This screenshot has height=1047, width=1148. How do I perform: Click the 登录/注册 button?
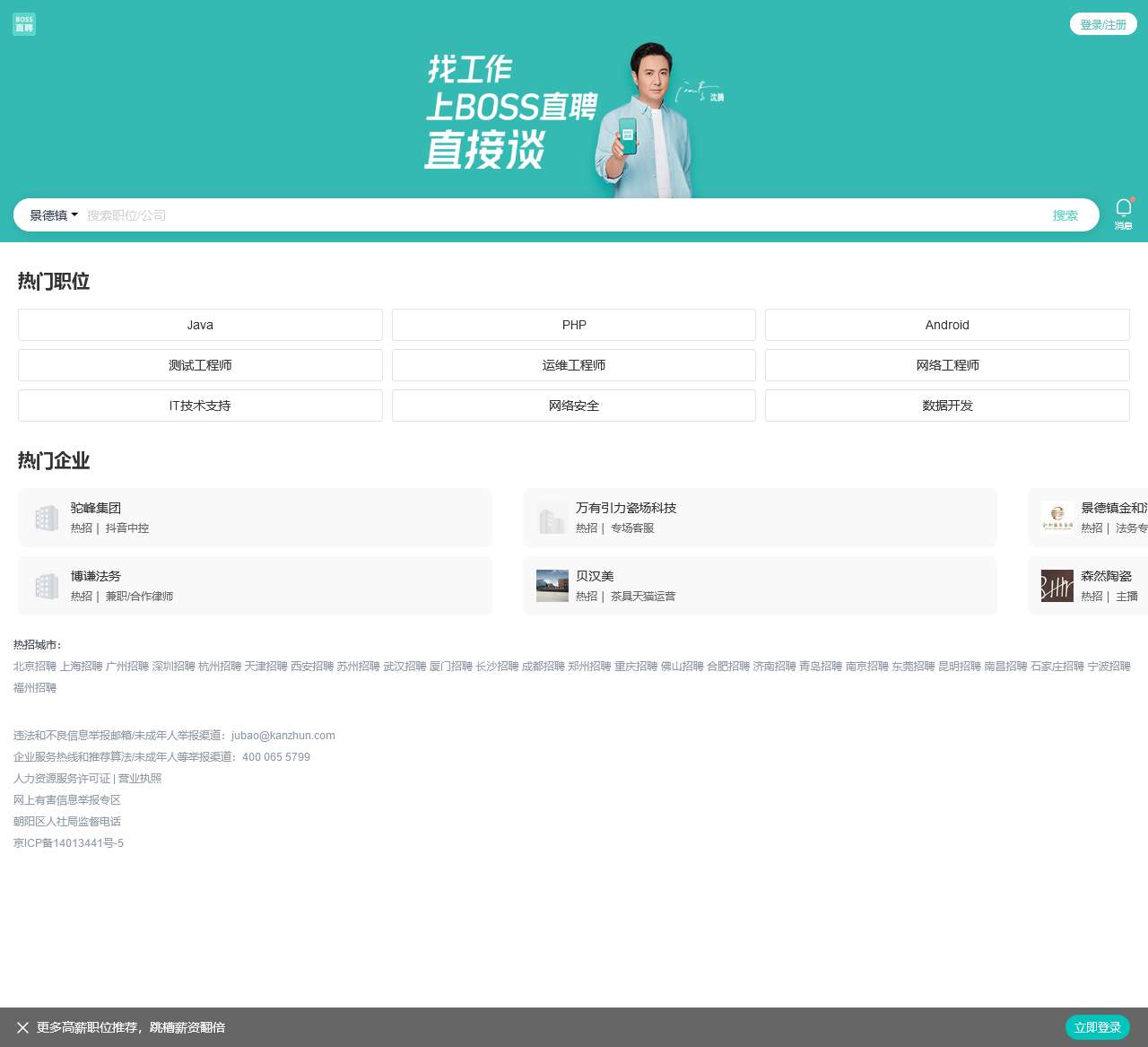pyautogui.click(x=1103, y=24)
